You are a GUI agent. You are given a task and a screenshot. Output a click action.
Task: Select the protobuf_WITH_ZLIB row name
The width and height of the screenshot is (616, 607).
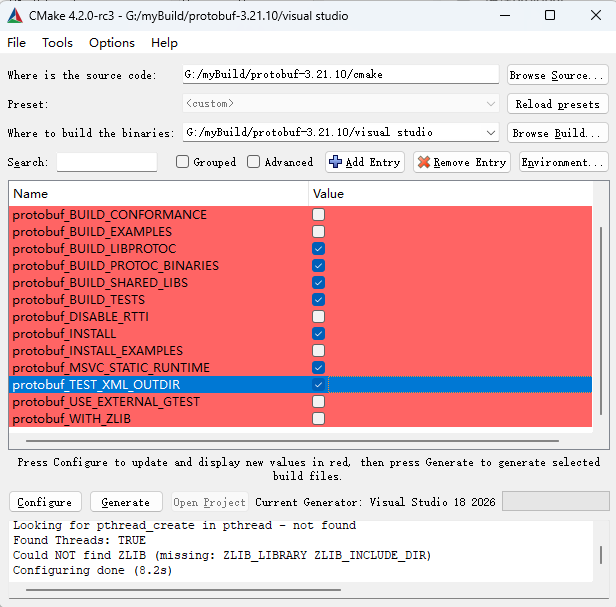click(72, 418)
